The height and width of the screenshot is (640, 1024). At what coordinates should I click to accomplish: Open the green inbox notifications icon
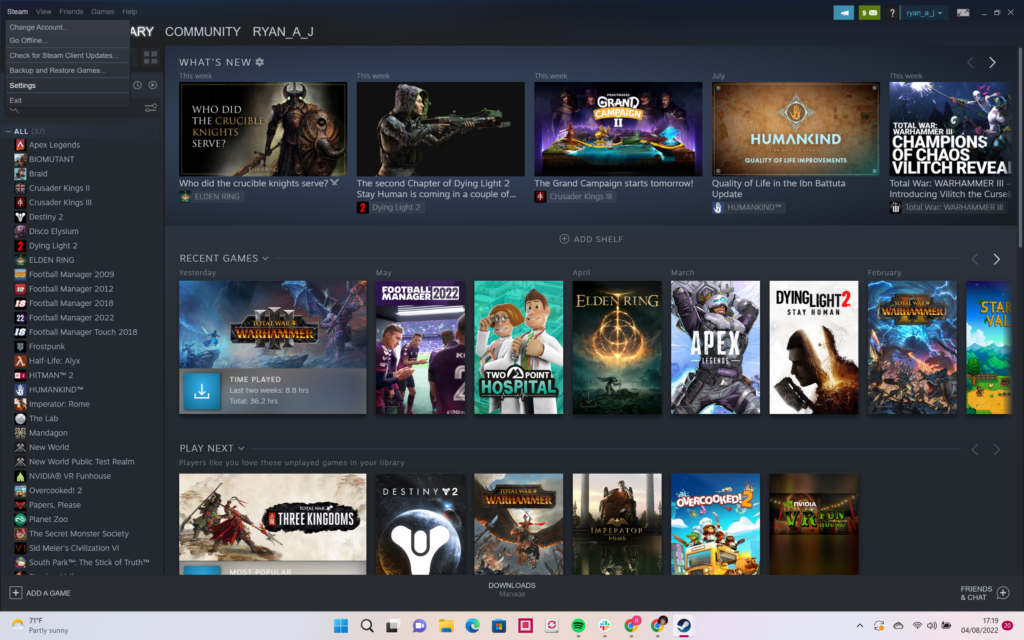click(x=869, y=12)
